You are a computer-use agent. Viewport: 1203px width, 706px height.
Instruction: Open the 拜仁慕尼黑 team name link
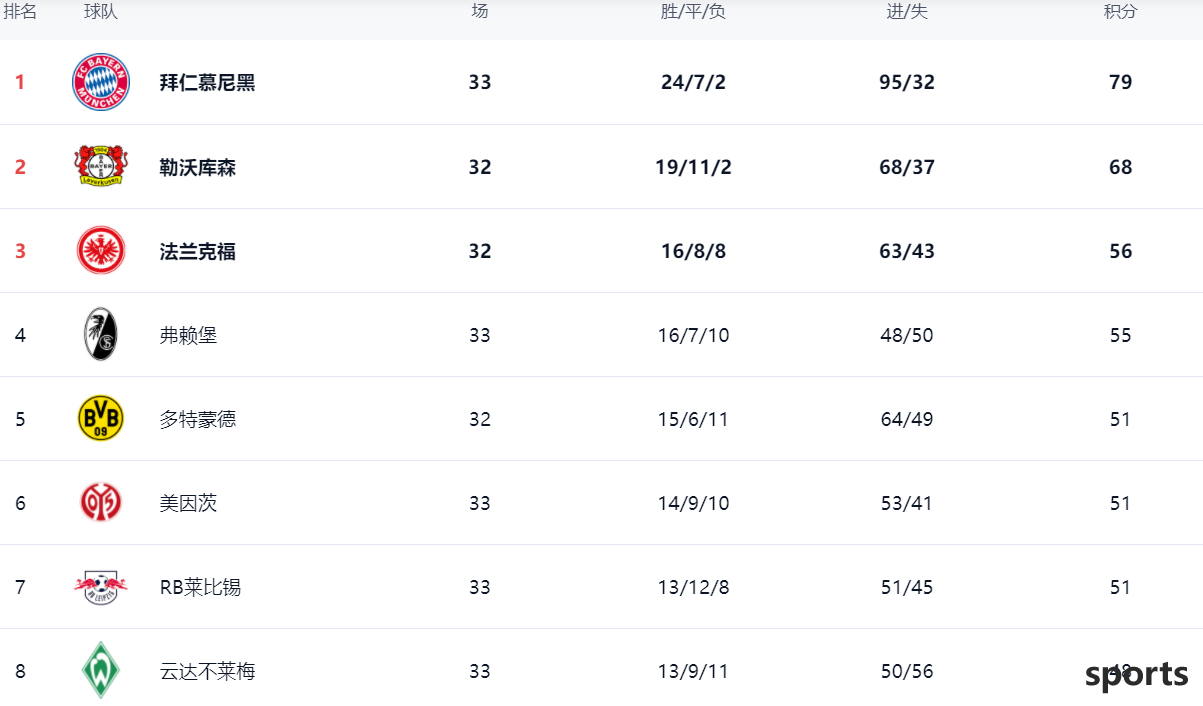(x=208, y=82)
